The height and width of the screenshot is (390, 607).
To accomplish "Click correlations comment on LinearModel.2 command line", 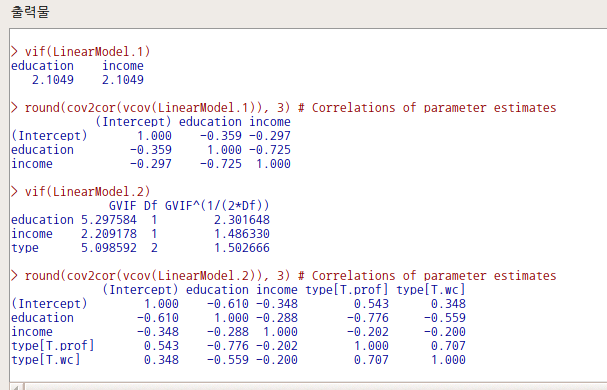I will 427,276.
